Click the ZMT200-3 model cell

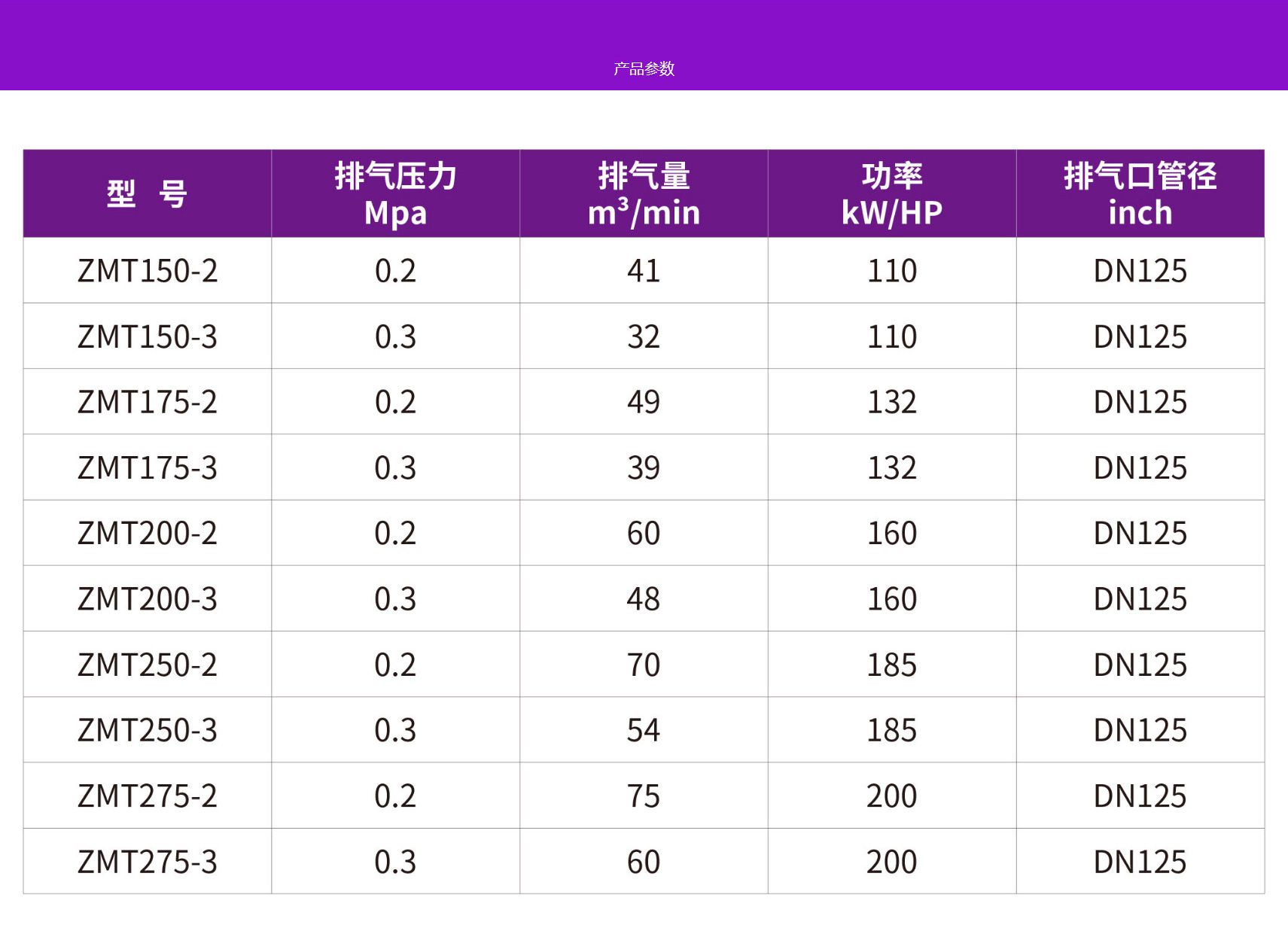tap(148, 599)
